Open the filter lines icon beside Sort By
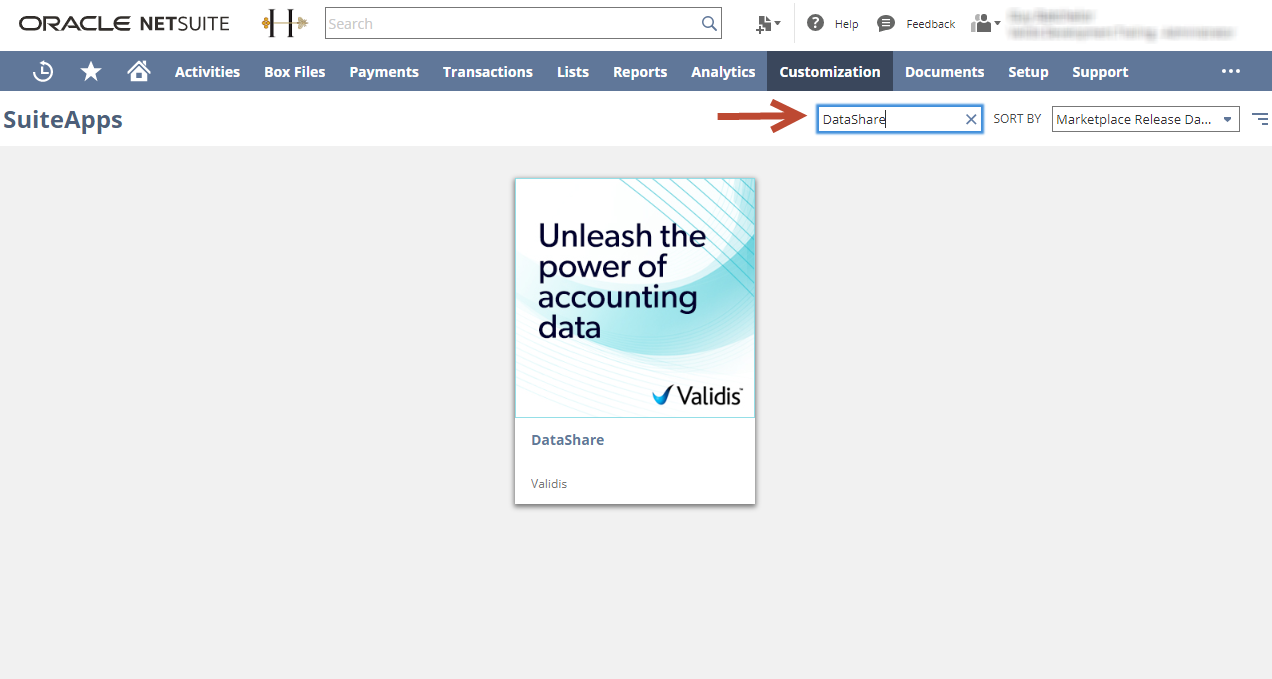 [1260, 119]
